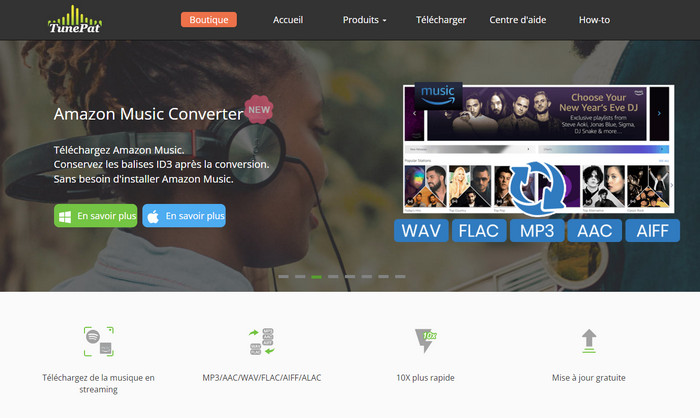Click the pink NEW badge
Image resolution: width=700 pixels, height=418 pixels.
click(x=259, y=109)
